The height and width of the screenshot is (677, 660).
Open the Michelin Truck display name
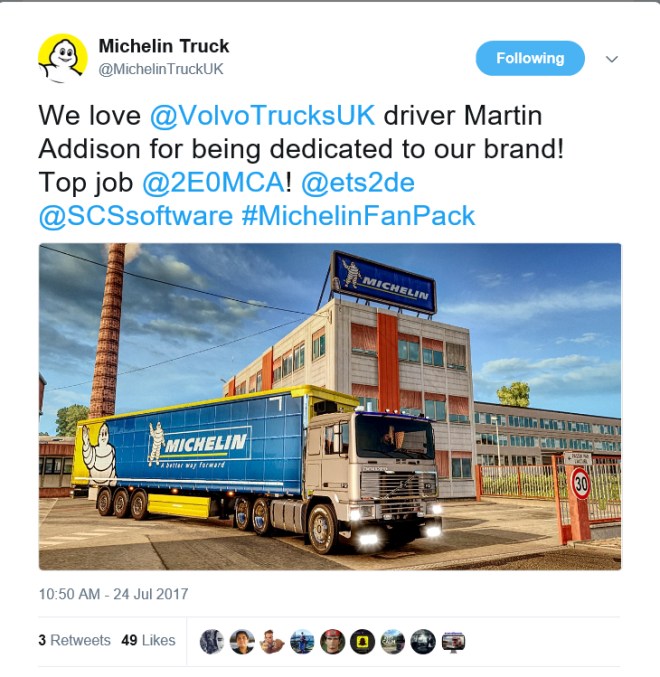tap(164, 46)
